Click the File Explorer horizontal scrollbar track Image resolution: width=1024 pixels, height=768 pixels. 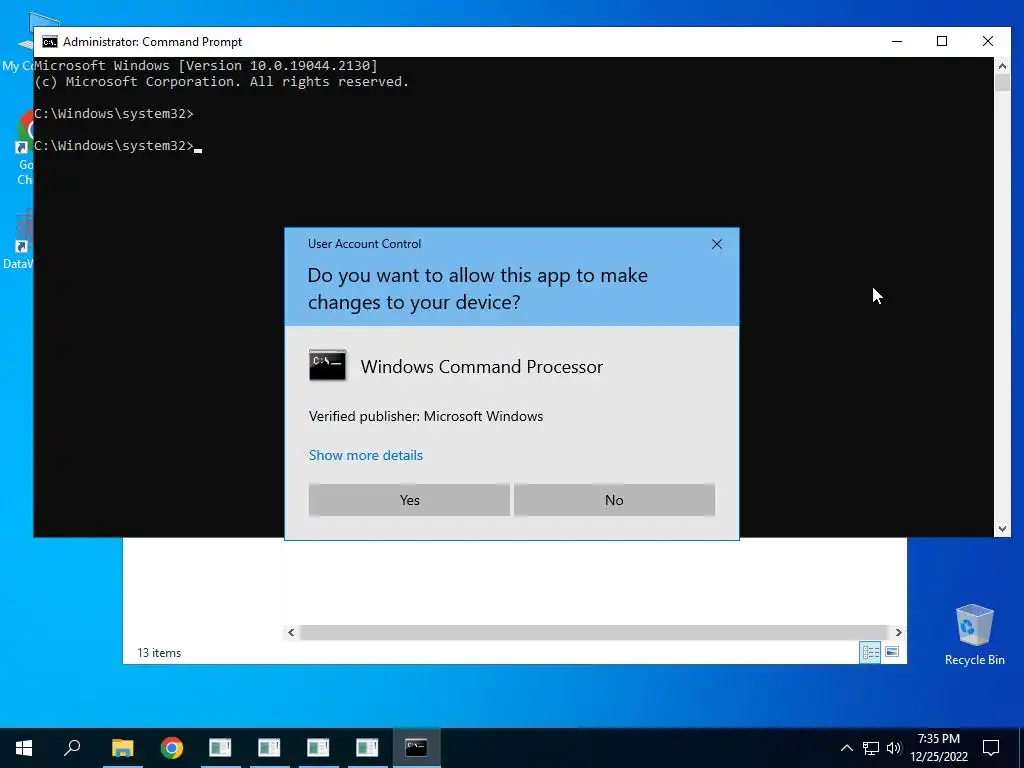[593, 632]
